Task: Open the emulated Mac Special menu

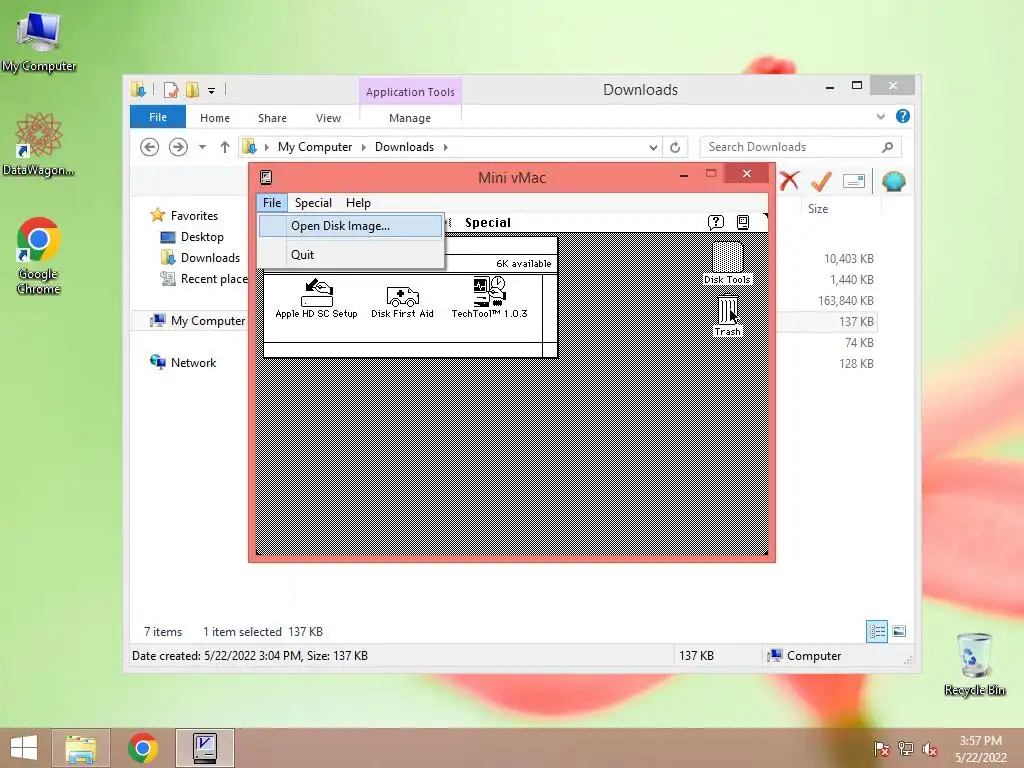Action: (487, 223)
